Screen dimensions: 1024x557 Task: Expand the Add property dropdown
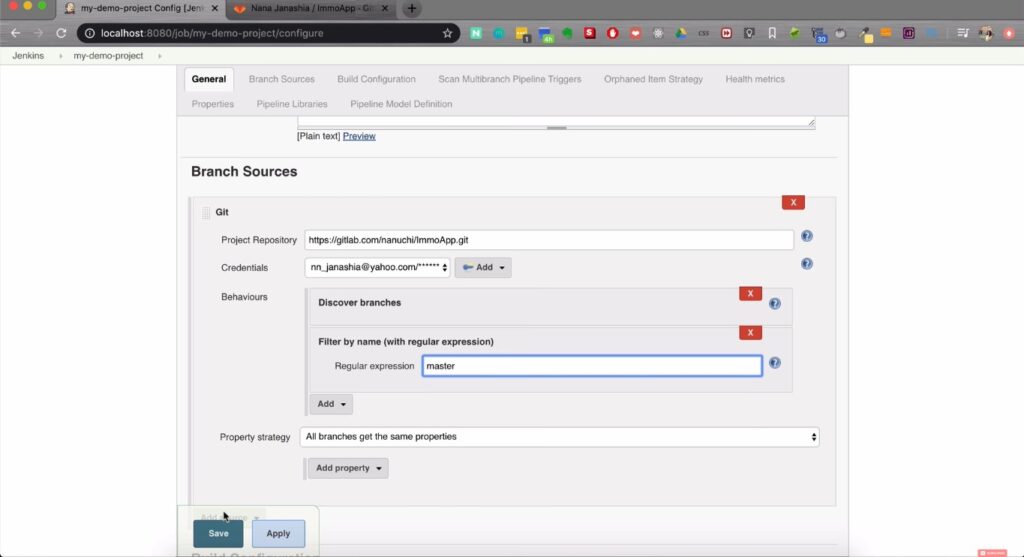point(347,468)
